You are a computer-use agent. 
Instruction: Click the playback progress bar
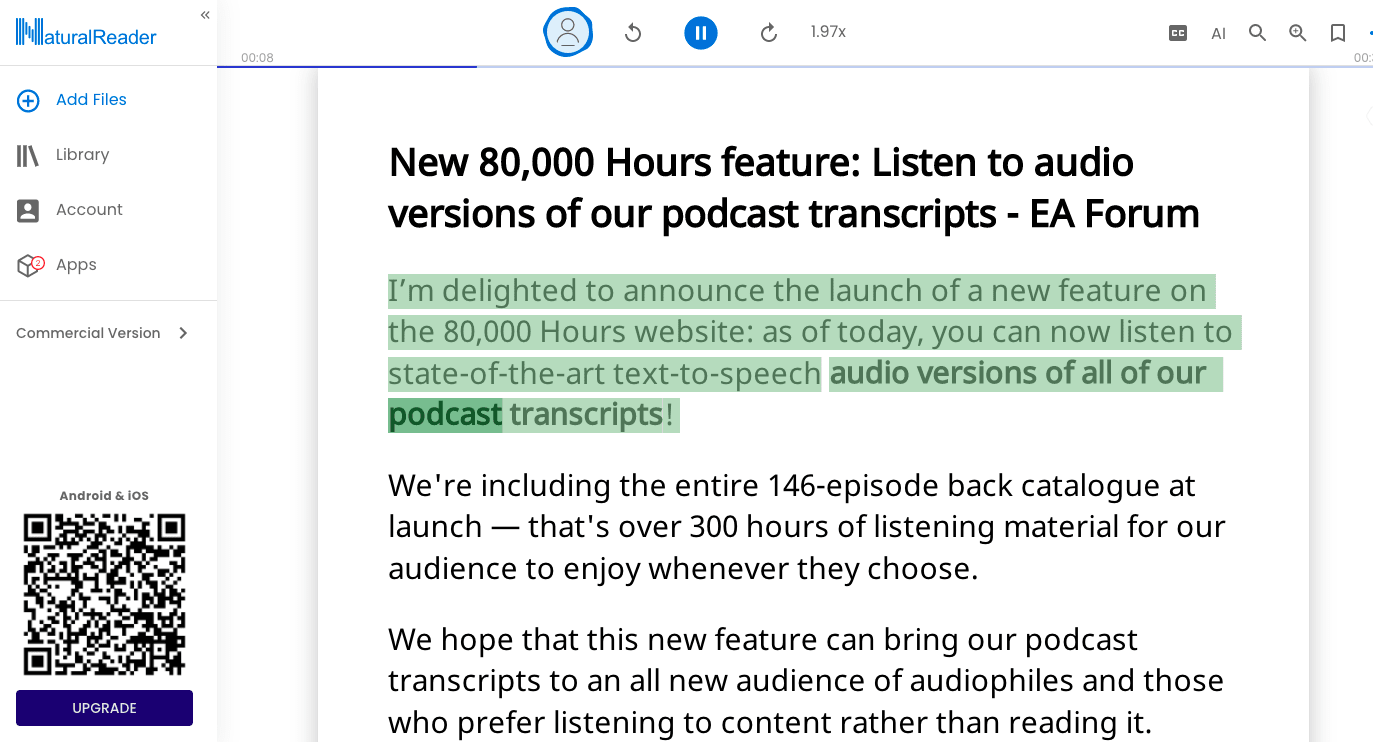pyautogui.click(x=795, y=66)
